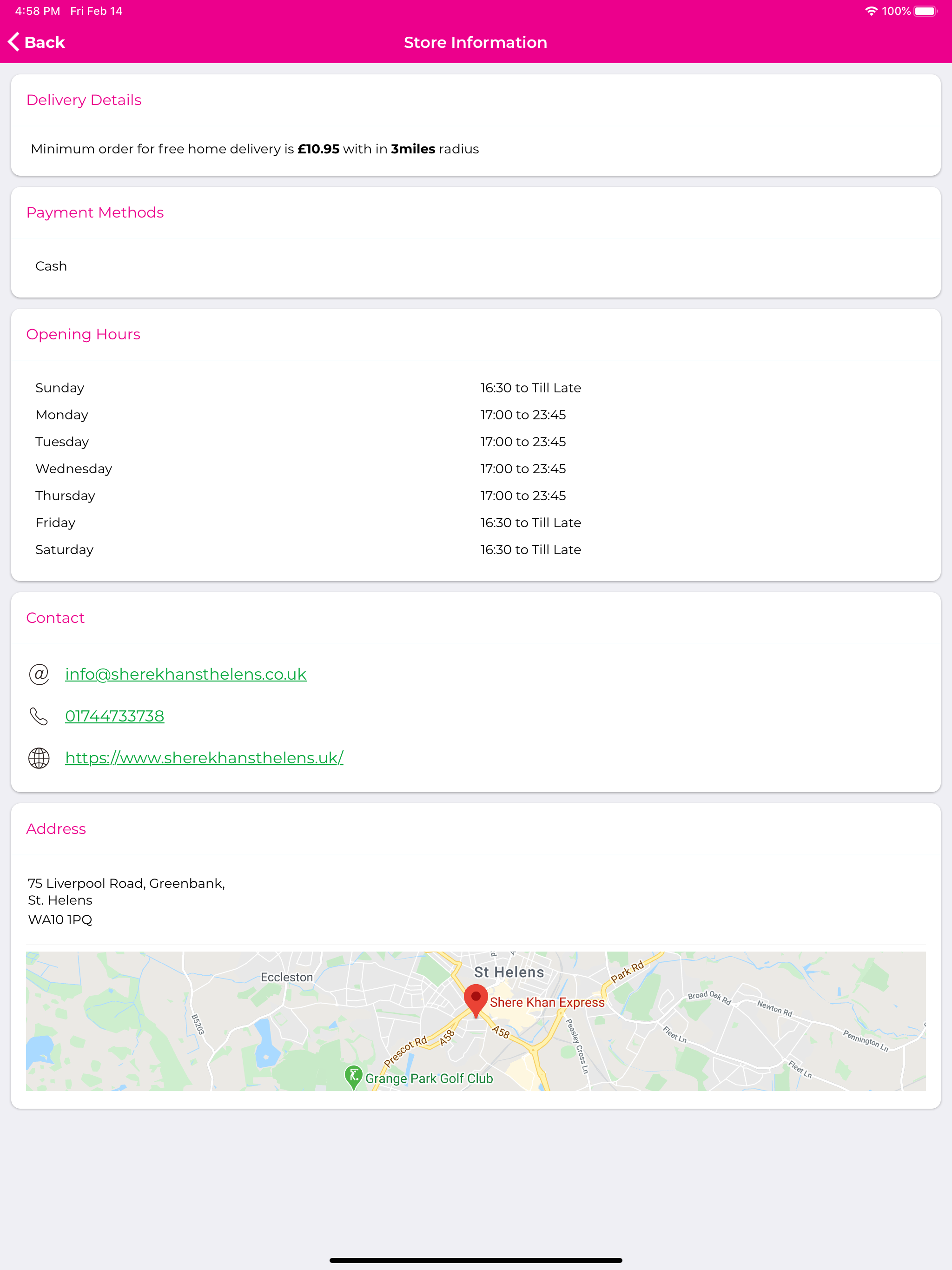Select the Store Information title

[476, 42]
